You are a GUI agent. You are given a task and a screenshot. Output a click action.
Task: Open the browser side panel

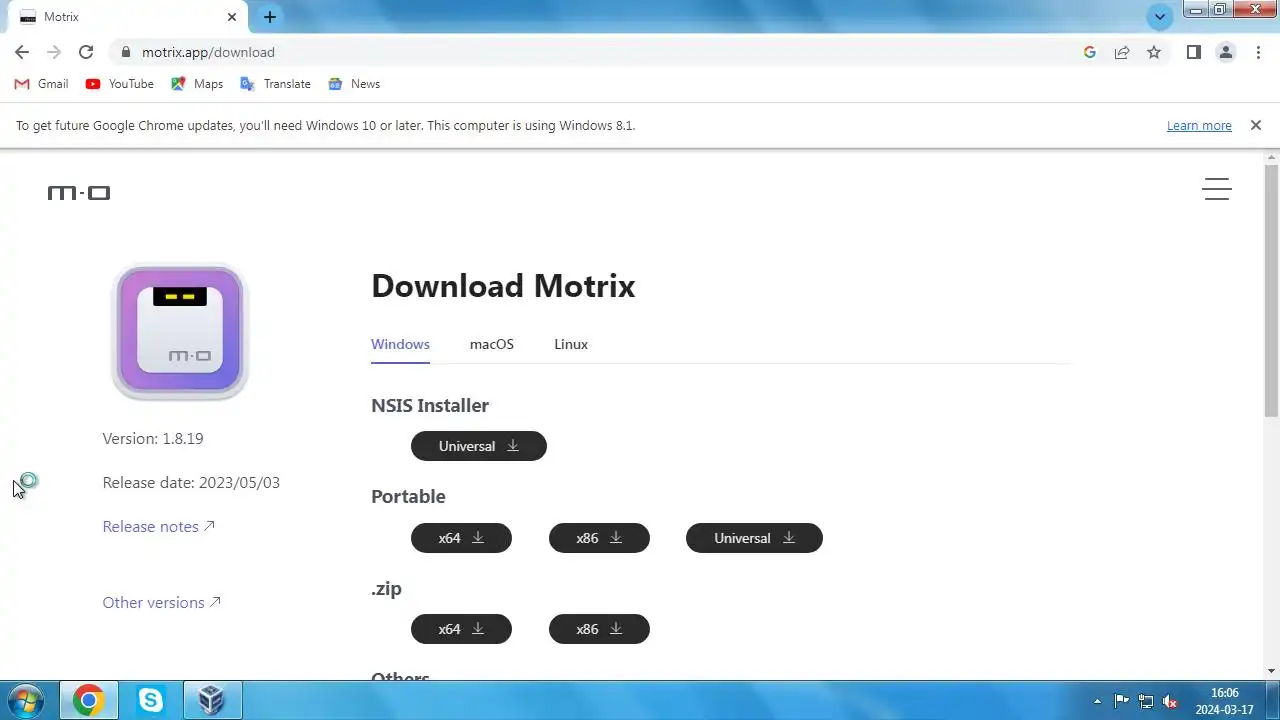click(x=1193, y=52)
